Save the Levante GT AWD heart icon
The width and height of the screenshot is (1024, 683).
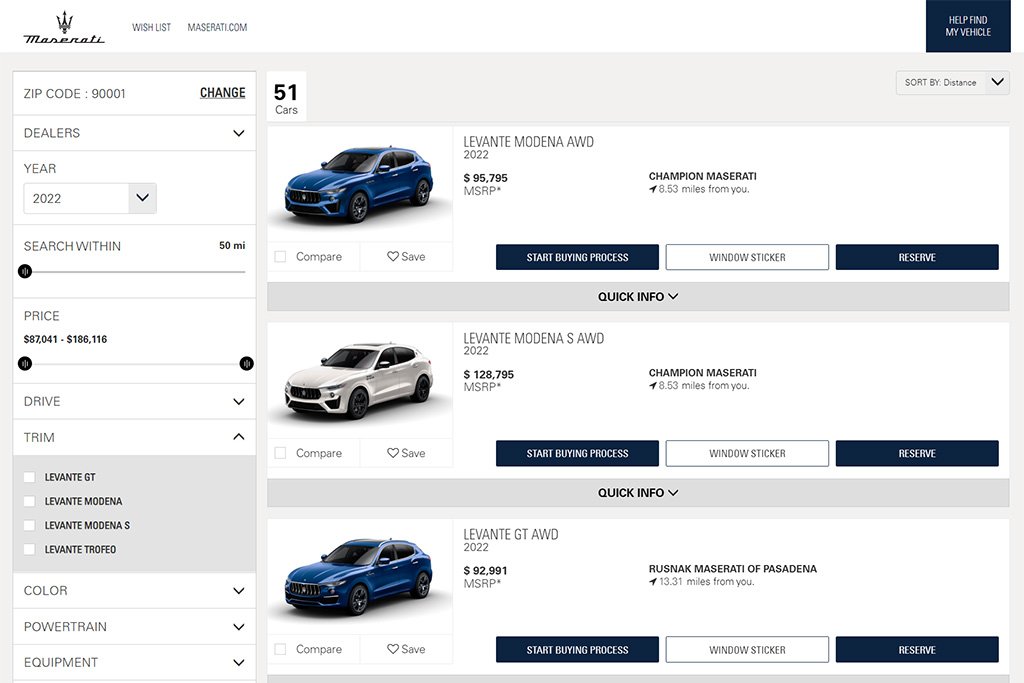[392, 649]
